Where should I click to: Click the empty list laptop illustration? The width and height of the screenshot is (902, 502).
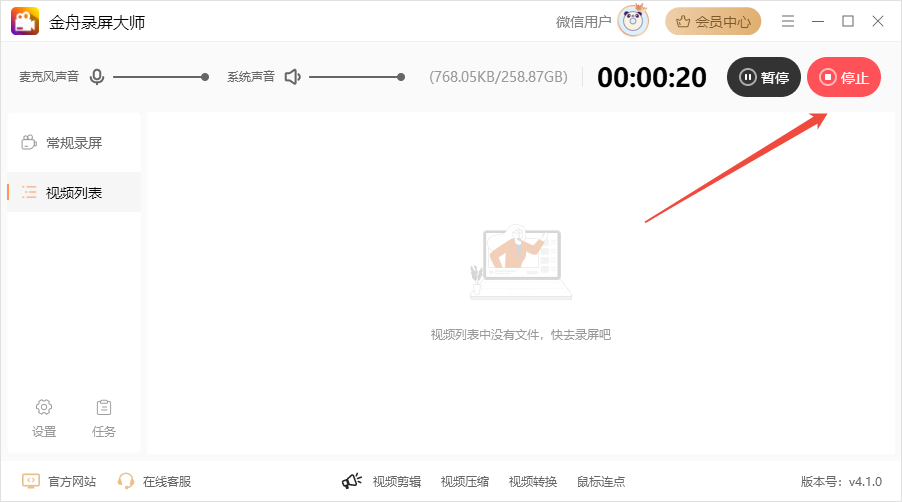pyautogui.click(x=521, y=262)
